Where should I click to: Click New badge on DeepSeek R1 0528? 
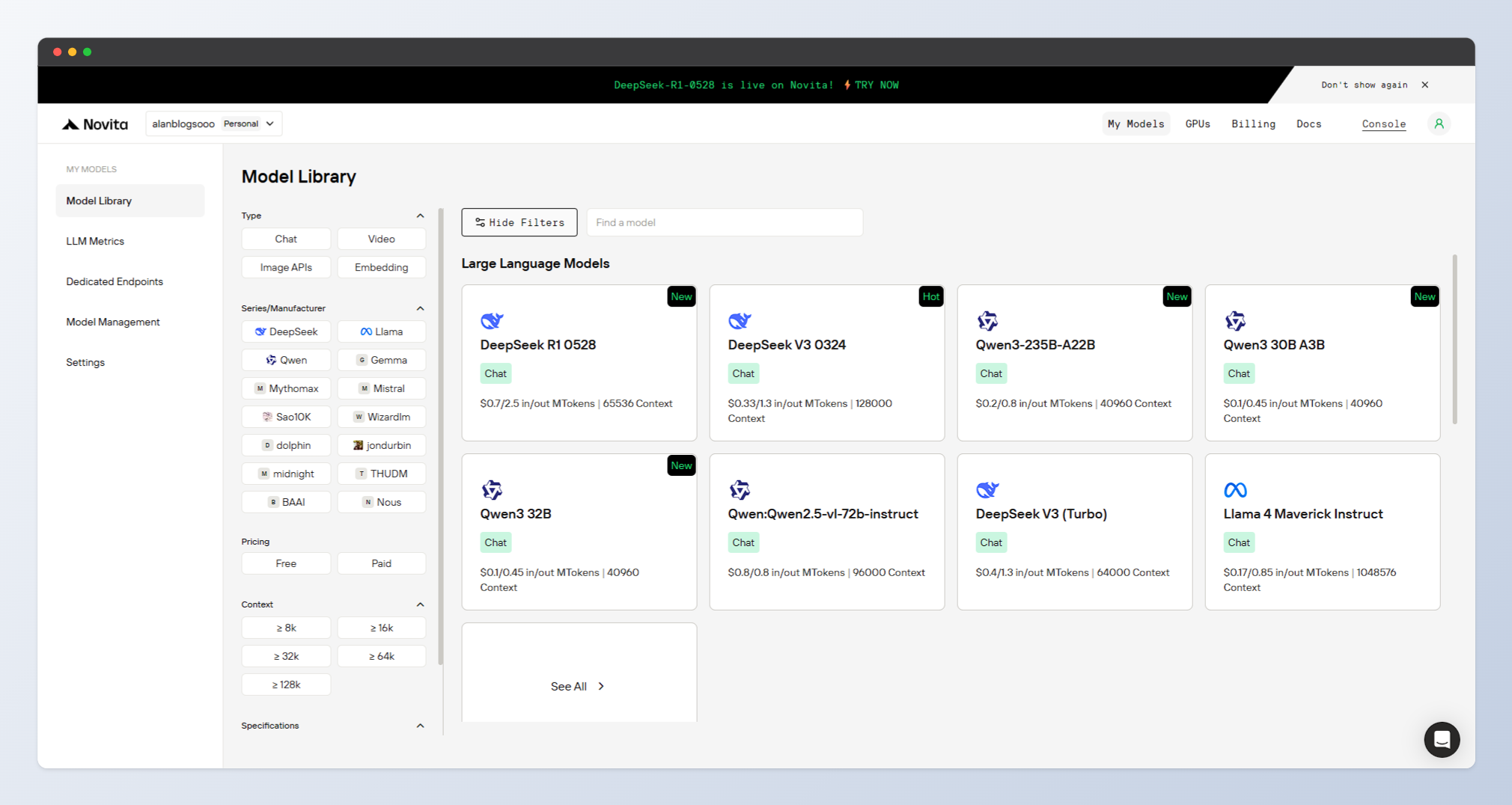pos(681,296)
